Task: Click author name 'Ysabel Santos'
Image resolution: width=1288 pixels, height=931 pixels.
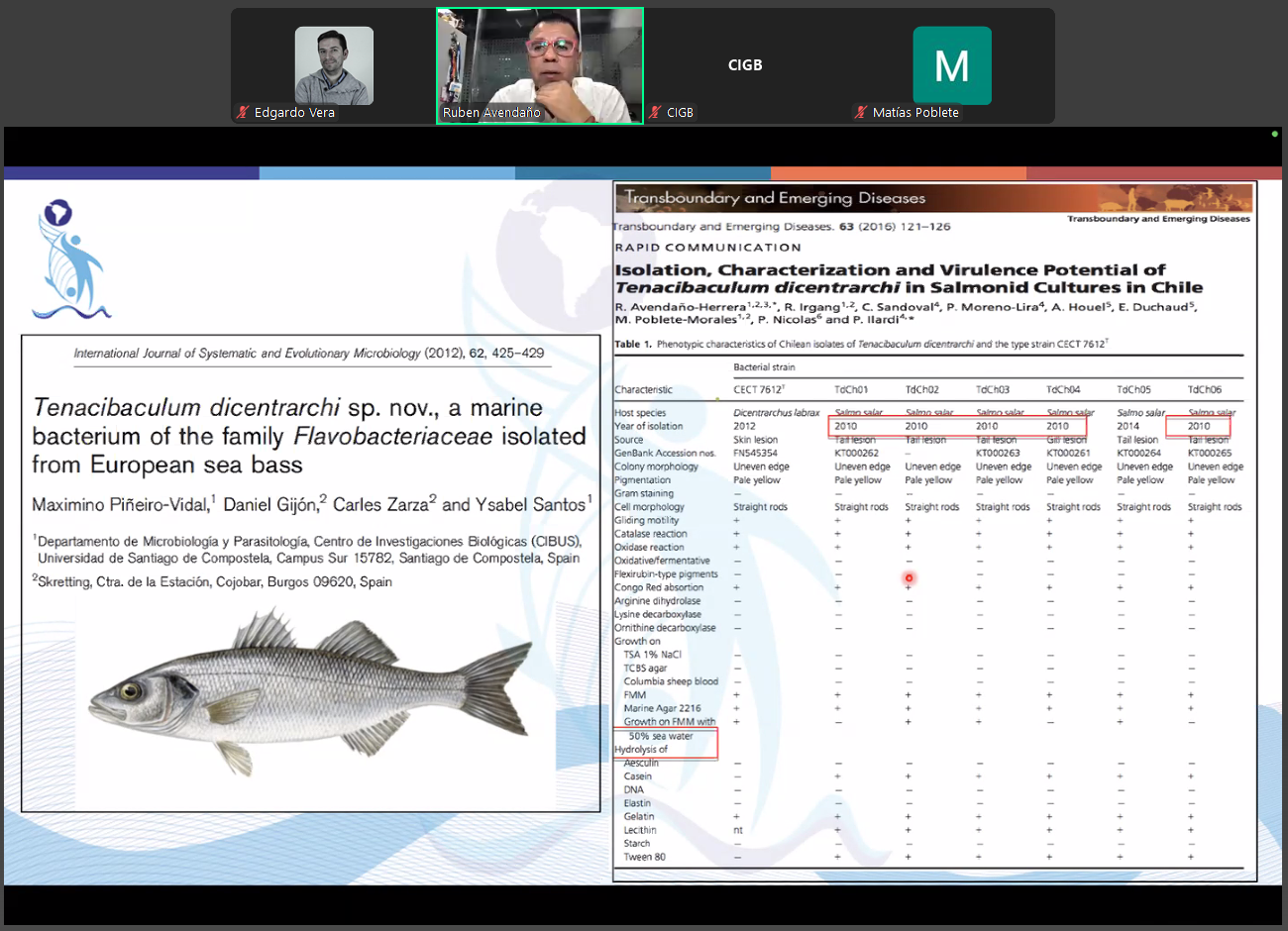Action: click(x=530, y=505)
